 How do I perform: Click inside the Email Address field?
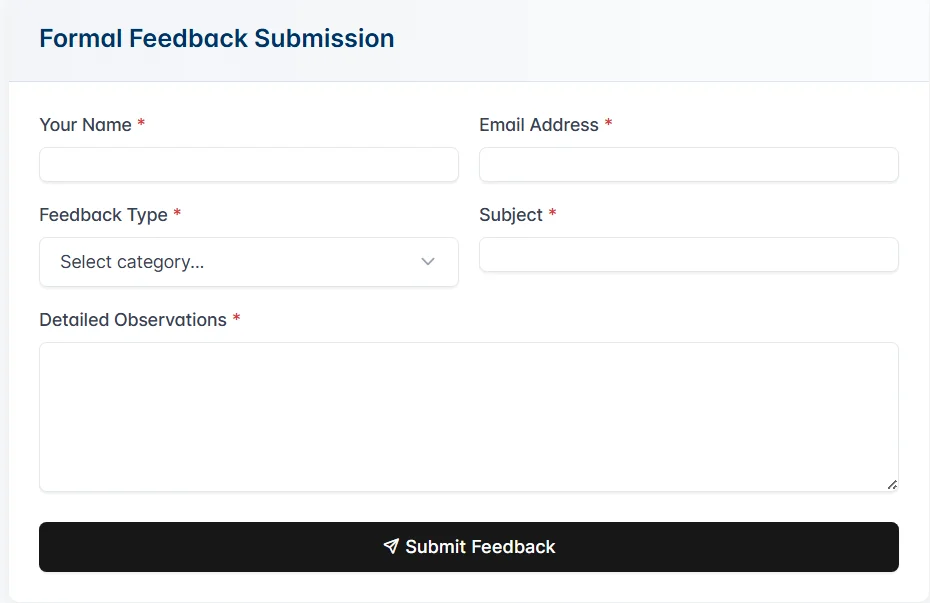pos(688,164)
